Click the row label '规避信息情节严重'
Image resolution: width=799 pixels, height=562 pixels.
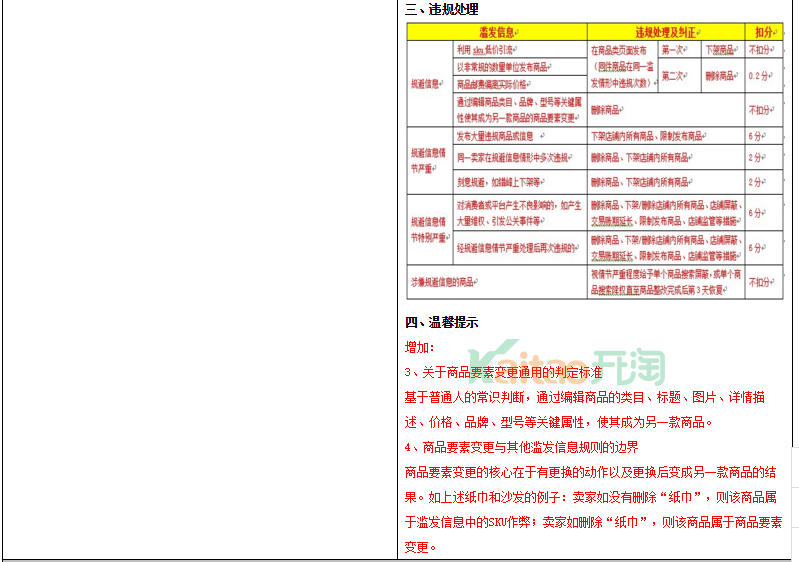430,160
